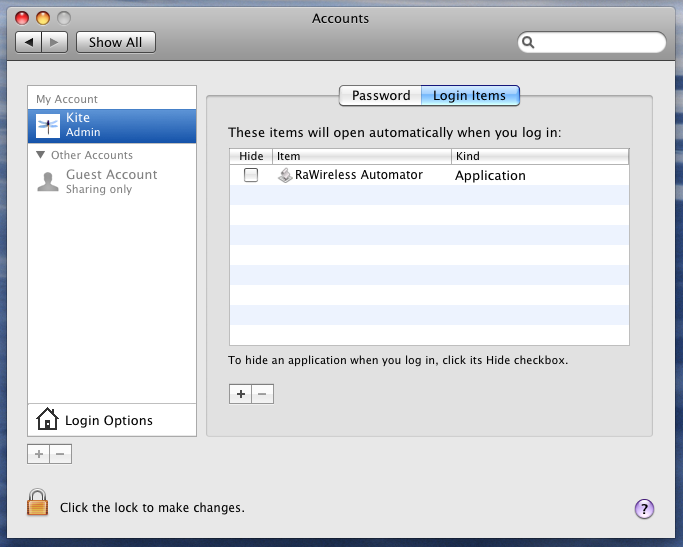Click the Login Options house icon
The image size is (683, 547).
[47, 420]
